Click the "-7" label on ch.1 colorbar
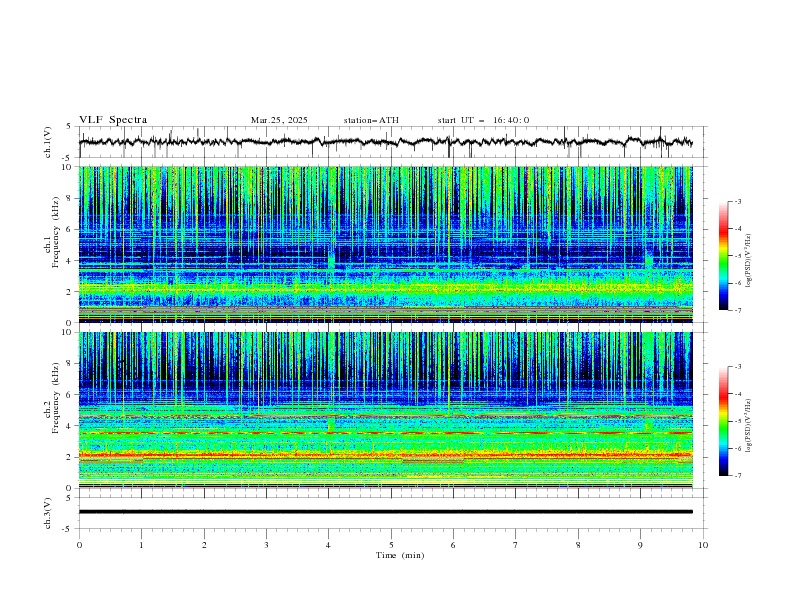This screenshot has width=792, height=612. coord(737,310)
